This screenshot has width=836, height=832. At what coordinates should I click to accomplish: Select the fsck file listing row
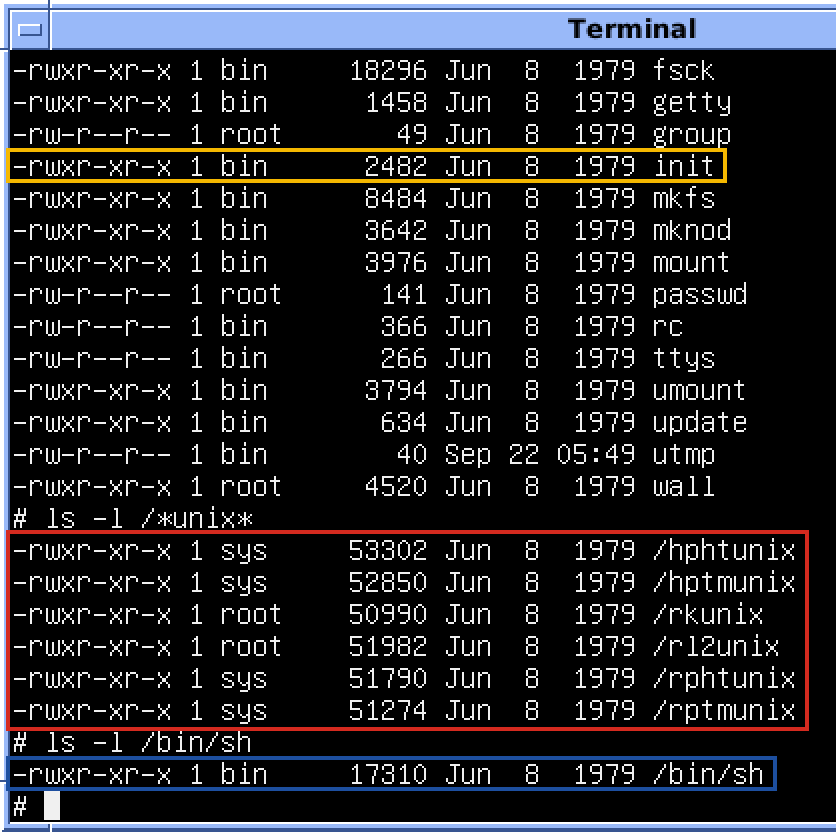[x=363, y=71]
